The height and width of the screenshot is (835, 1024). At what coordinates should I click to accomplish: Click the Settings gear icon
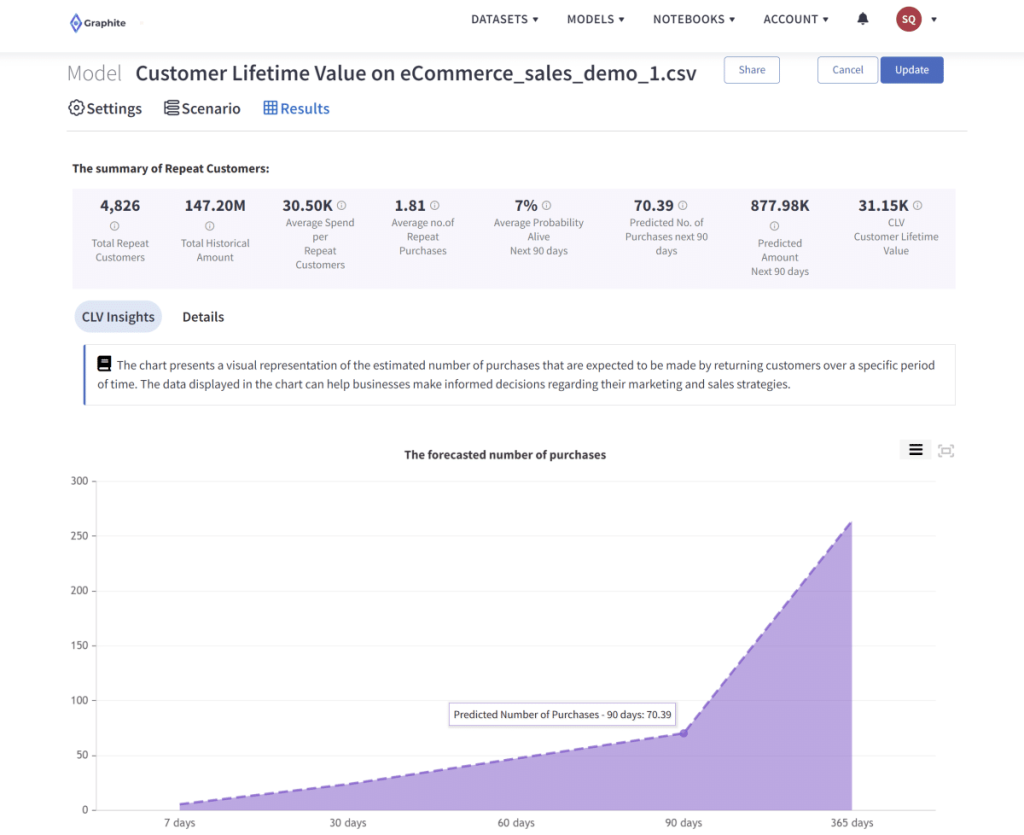pos(76,108)
